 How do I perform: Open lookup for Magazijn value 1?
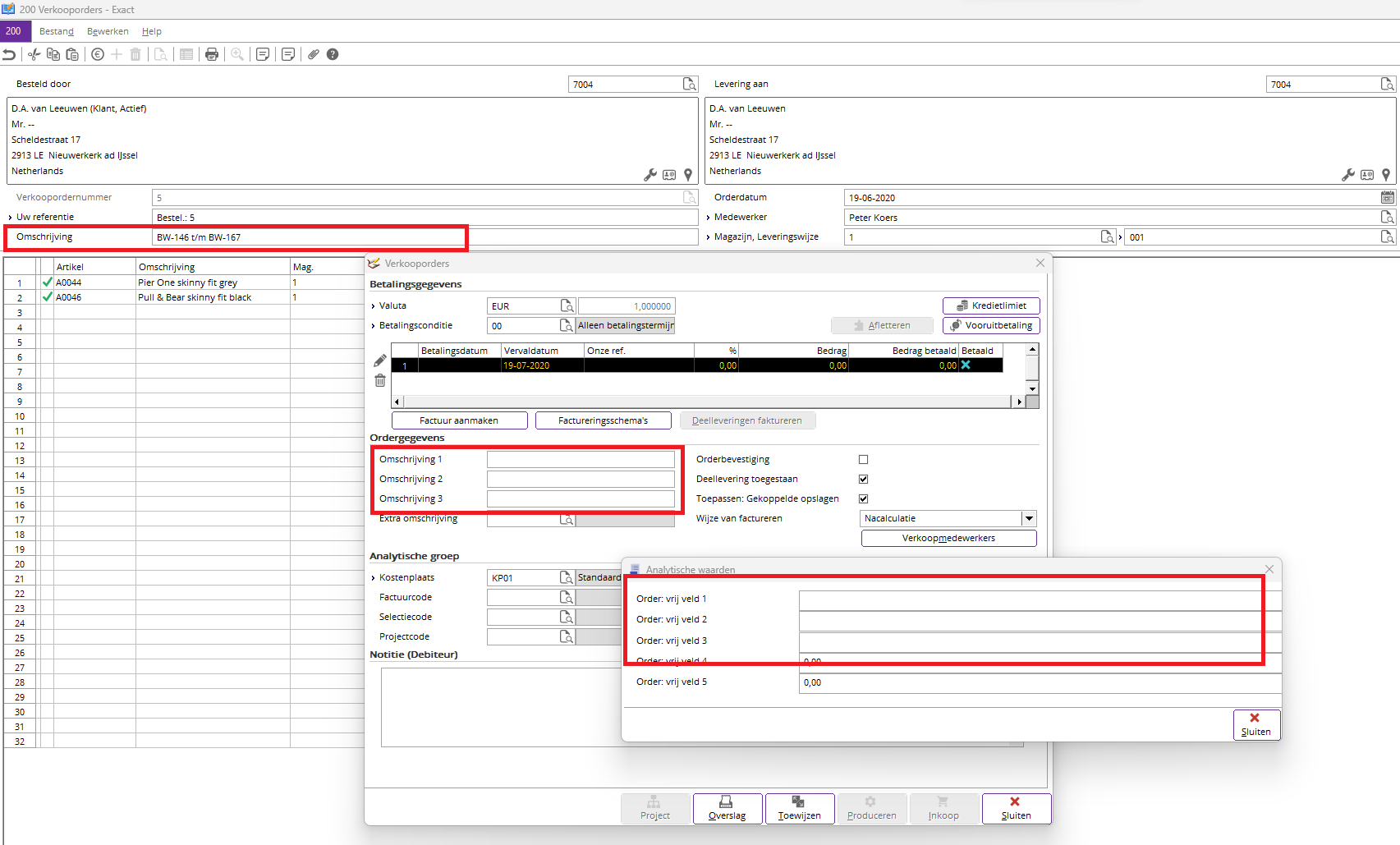(1107, 237)
